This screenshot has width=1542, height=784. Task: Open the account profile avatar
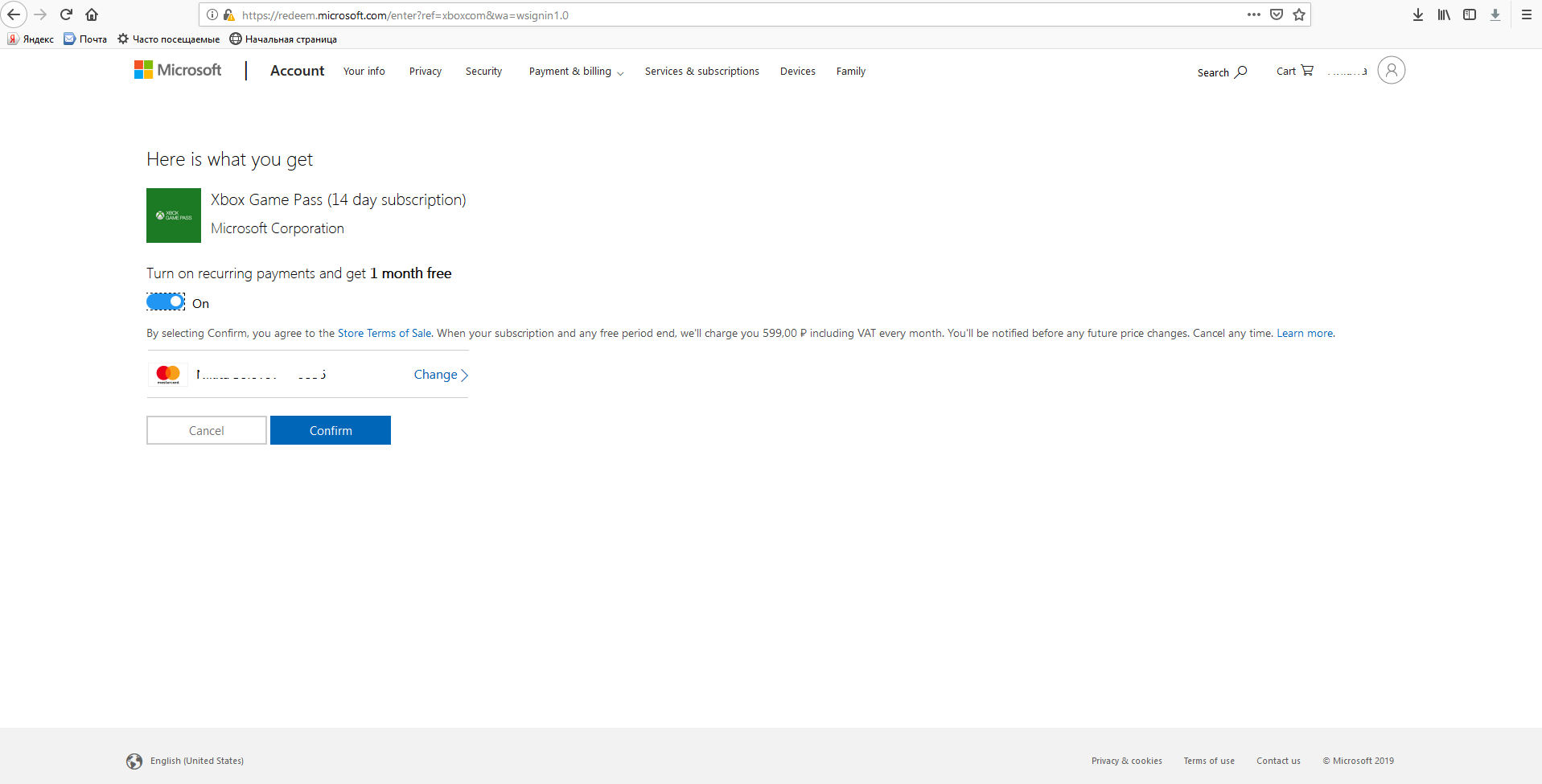1391,70
